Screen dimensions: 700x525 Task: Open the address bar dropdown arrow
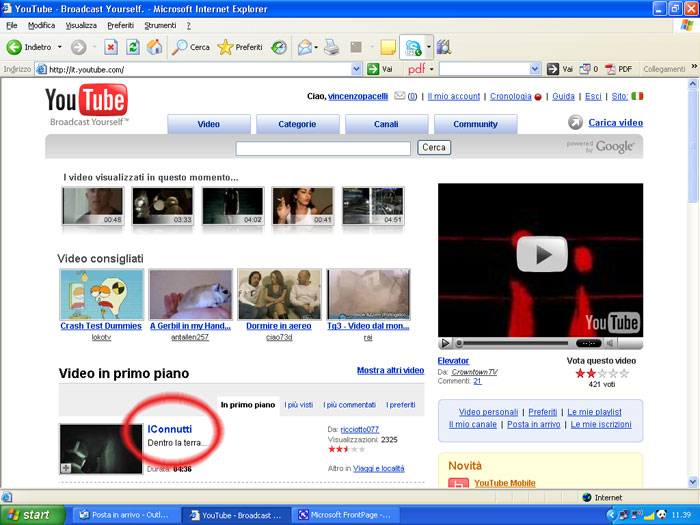pos(356,69)
